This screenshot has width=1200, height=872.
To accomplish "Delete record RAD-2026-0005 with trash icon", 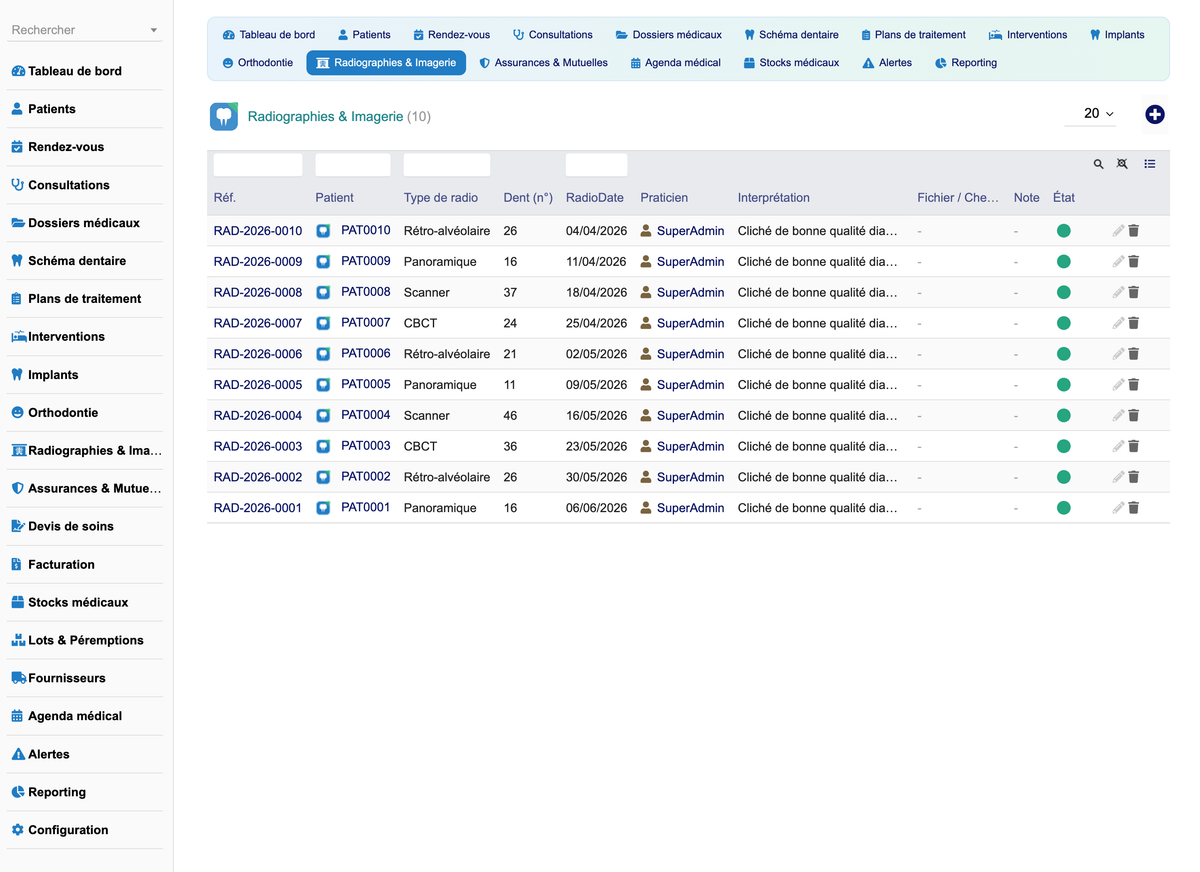I will [x=1134, y=385].
